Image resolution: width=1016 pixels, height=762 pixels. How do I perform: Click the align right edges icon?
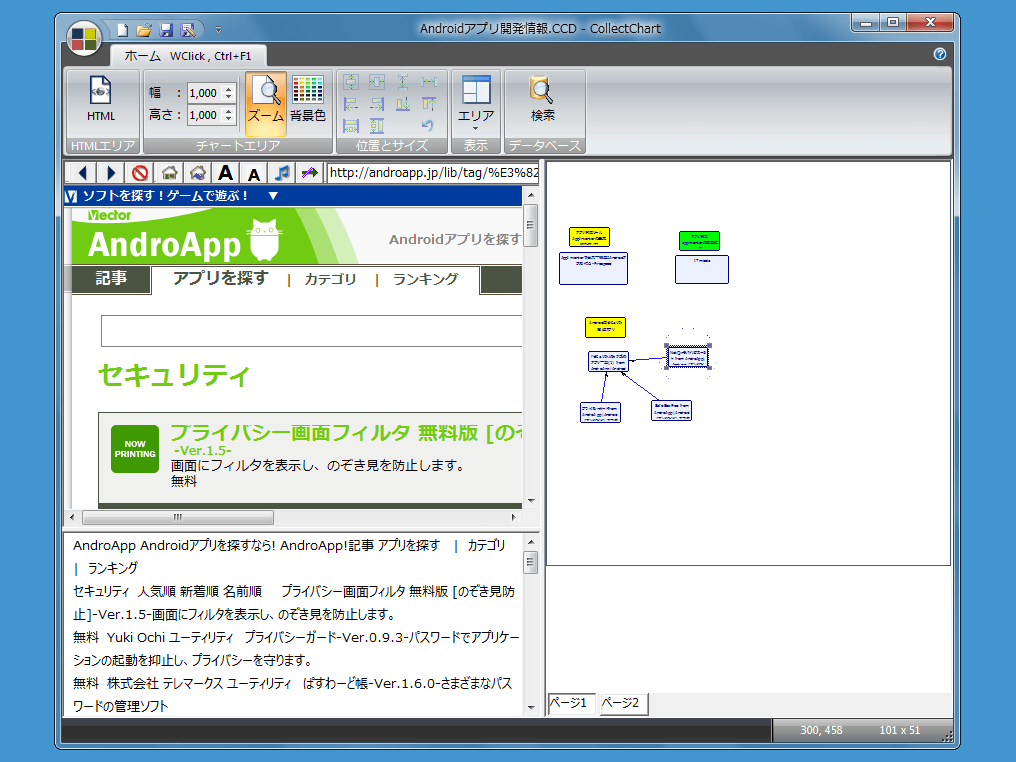376,104
